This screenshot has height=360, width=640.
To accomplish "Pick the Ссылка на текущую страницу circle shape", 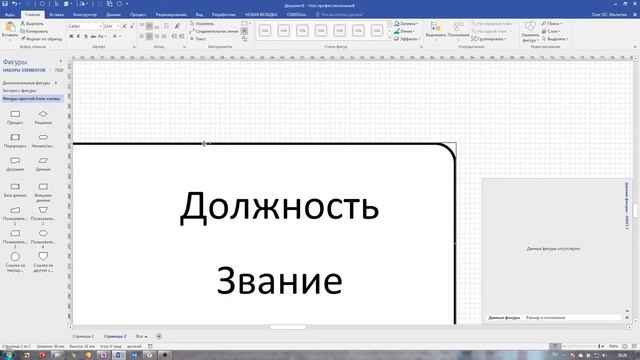I will pyautogui.click(x=15, y=261).
